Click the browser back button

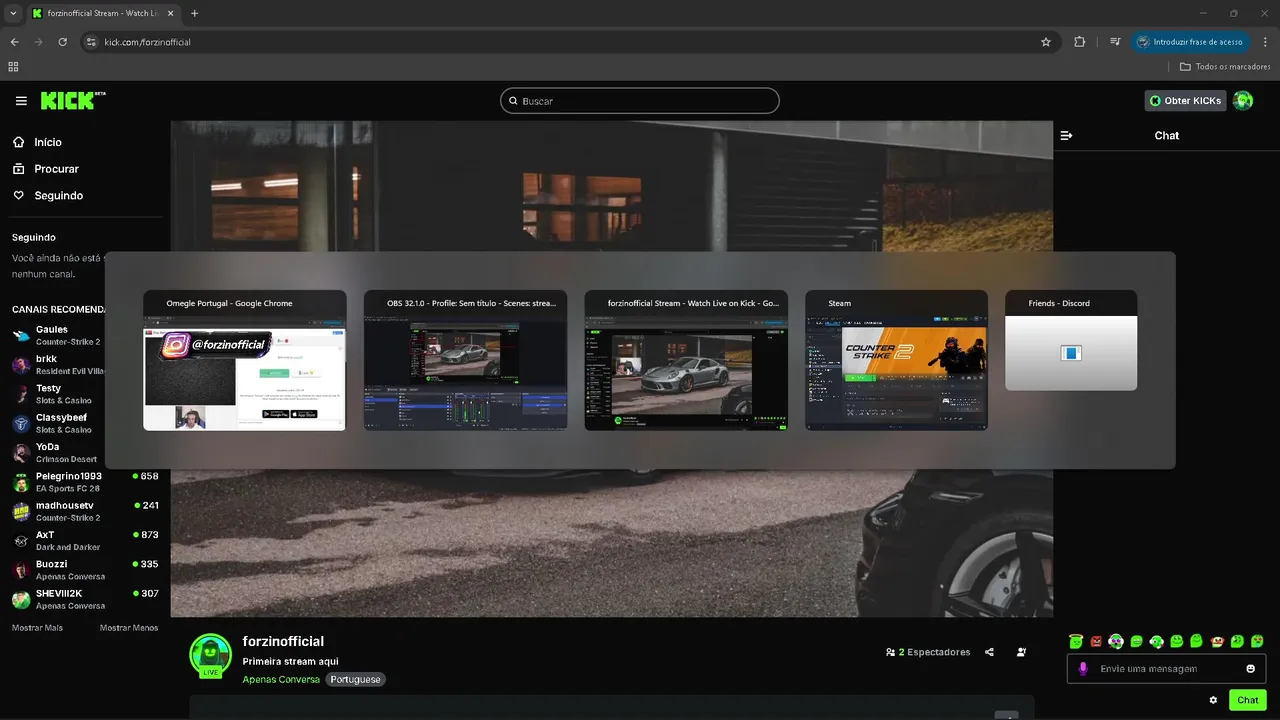(x=14, y=42)
